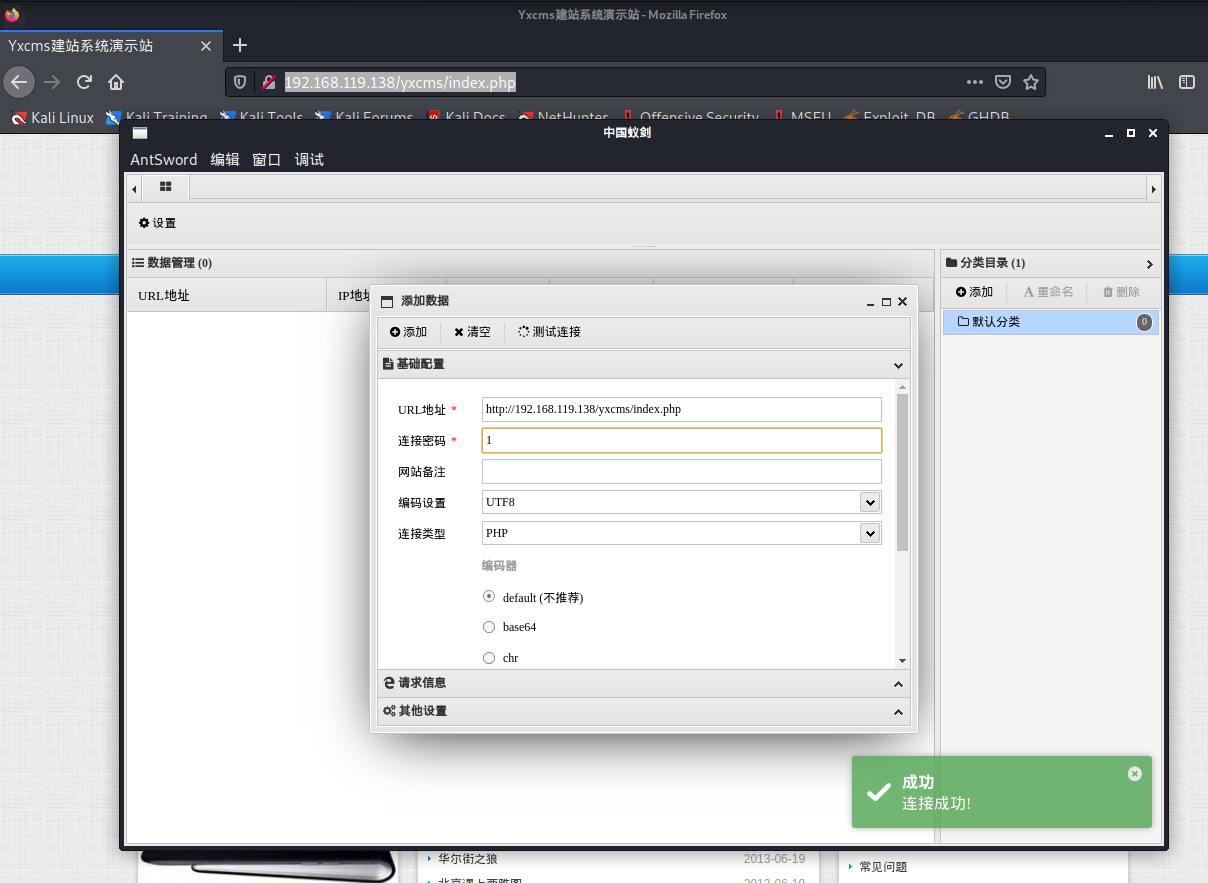Expand the 请求信息 section
This screenshot has height=883, width=1208.
[645, 683]
